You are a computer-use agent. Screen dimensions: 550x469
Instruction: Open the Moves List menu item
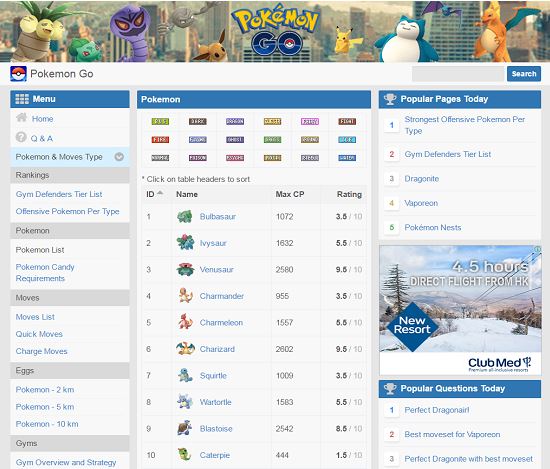[x=35, y=317]
